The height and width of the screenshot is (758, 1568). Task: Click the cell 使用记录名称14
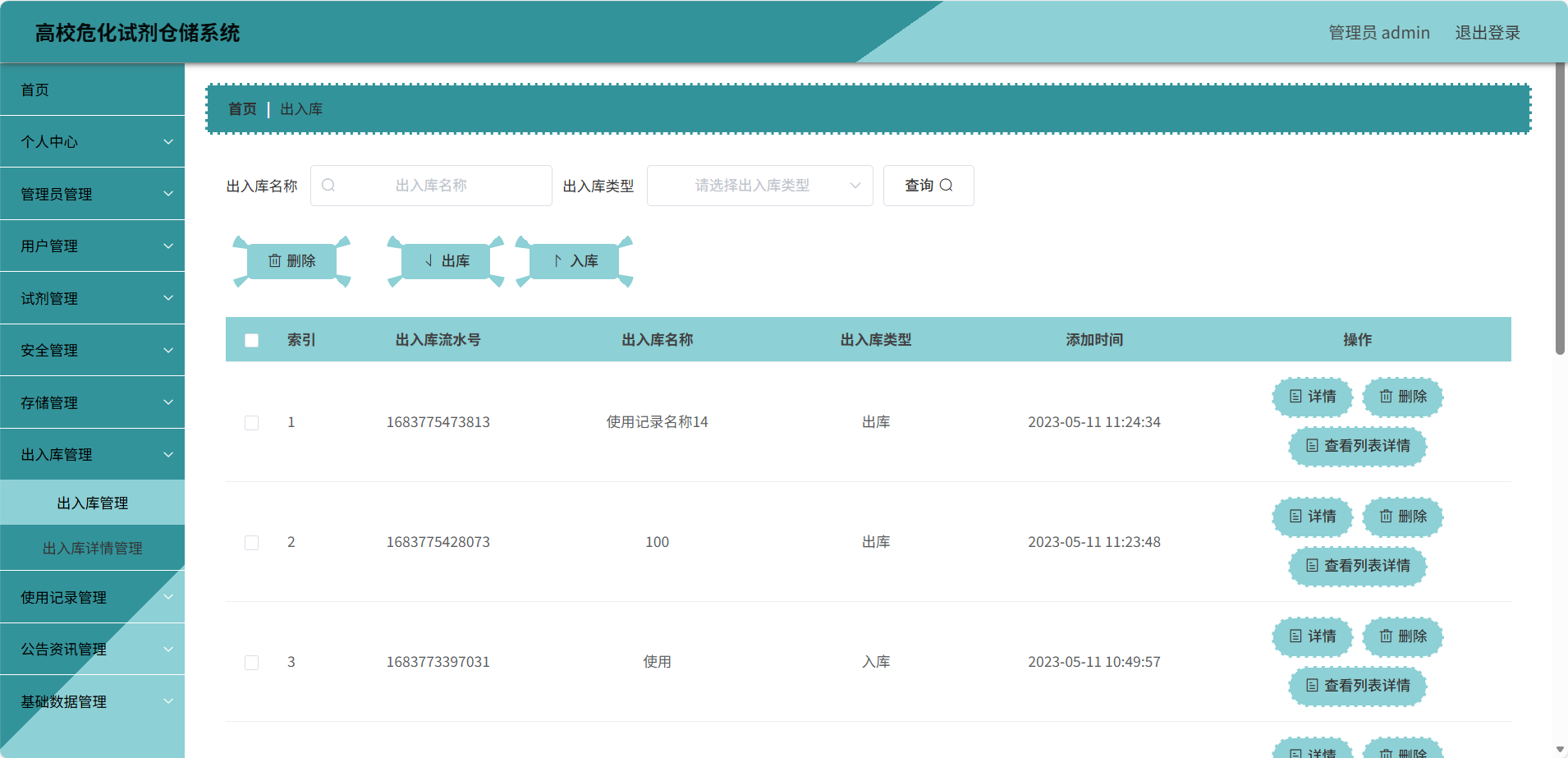[x=657, y=422]
